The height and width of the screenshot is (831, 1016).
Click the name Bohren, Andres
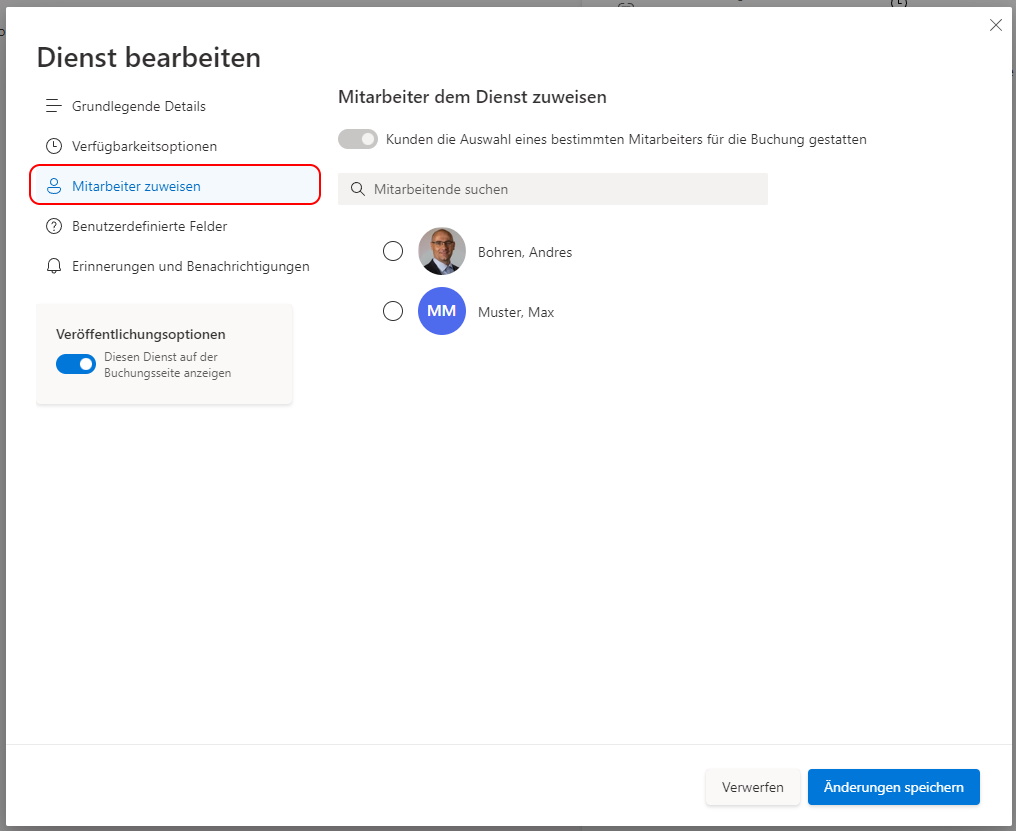[525, 252]
